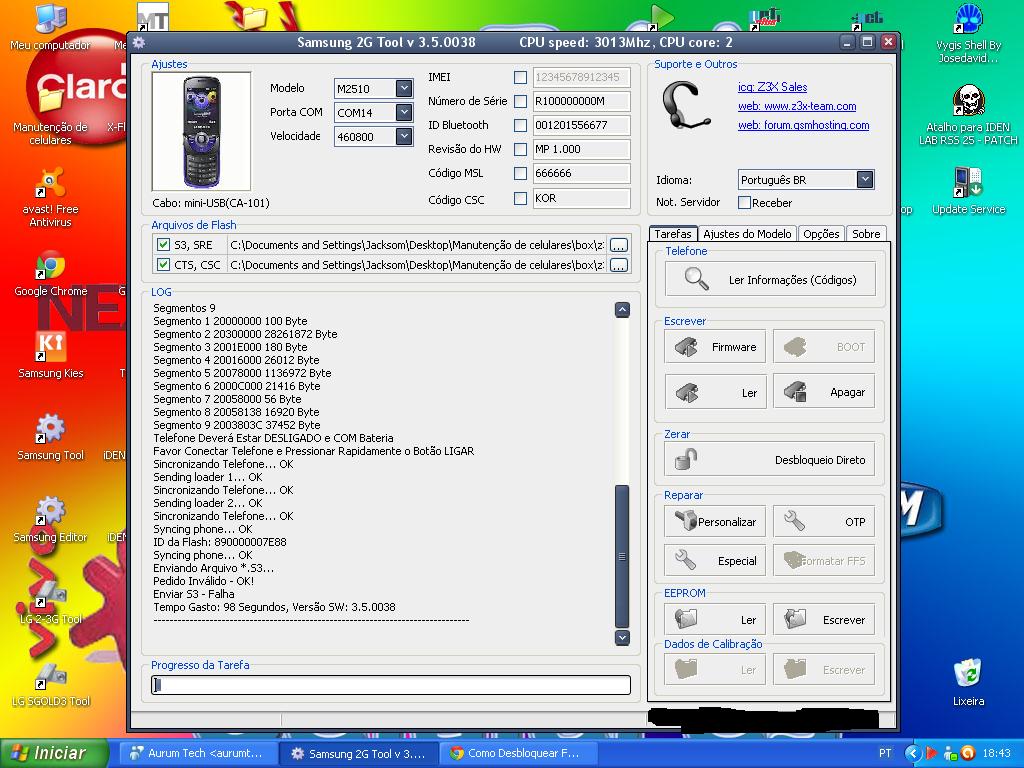Viewport: 1024px width, 768px height.
Task: Open the Porta COM dropdown
Action: click(404, 112)
